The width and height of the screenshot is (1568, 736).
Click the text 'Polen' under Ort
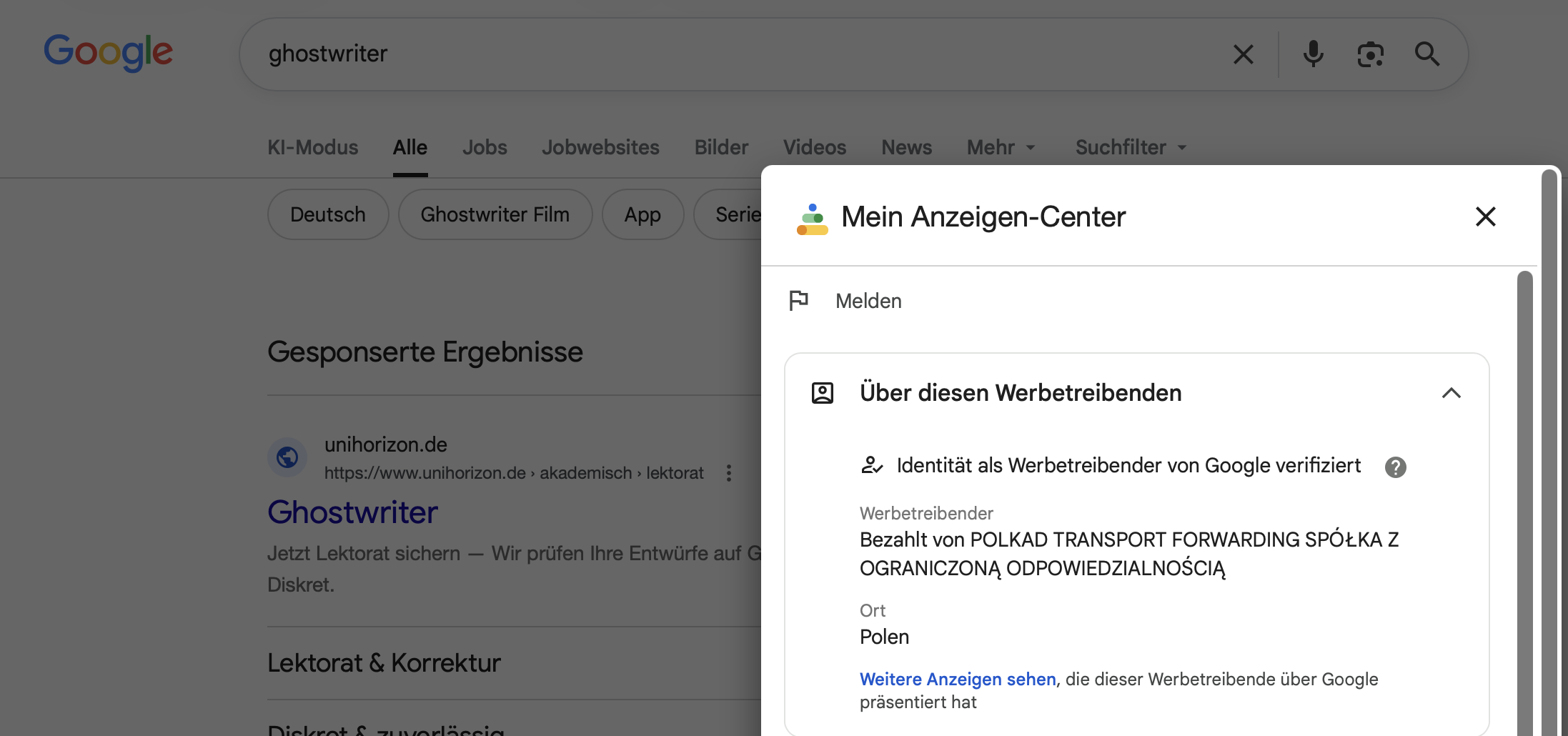[884, 637]
